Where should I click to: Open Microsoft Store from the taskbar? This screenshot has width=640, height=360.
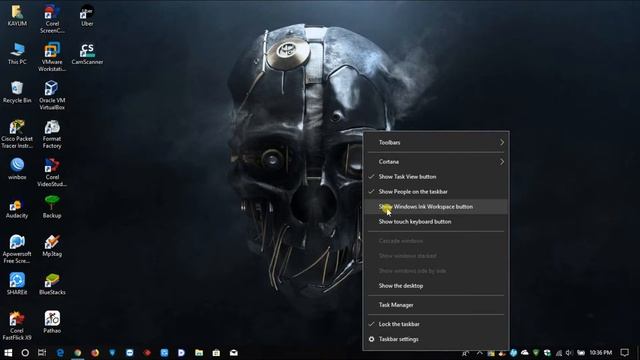pyautogui.click(x=216, y=353)
